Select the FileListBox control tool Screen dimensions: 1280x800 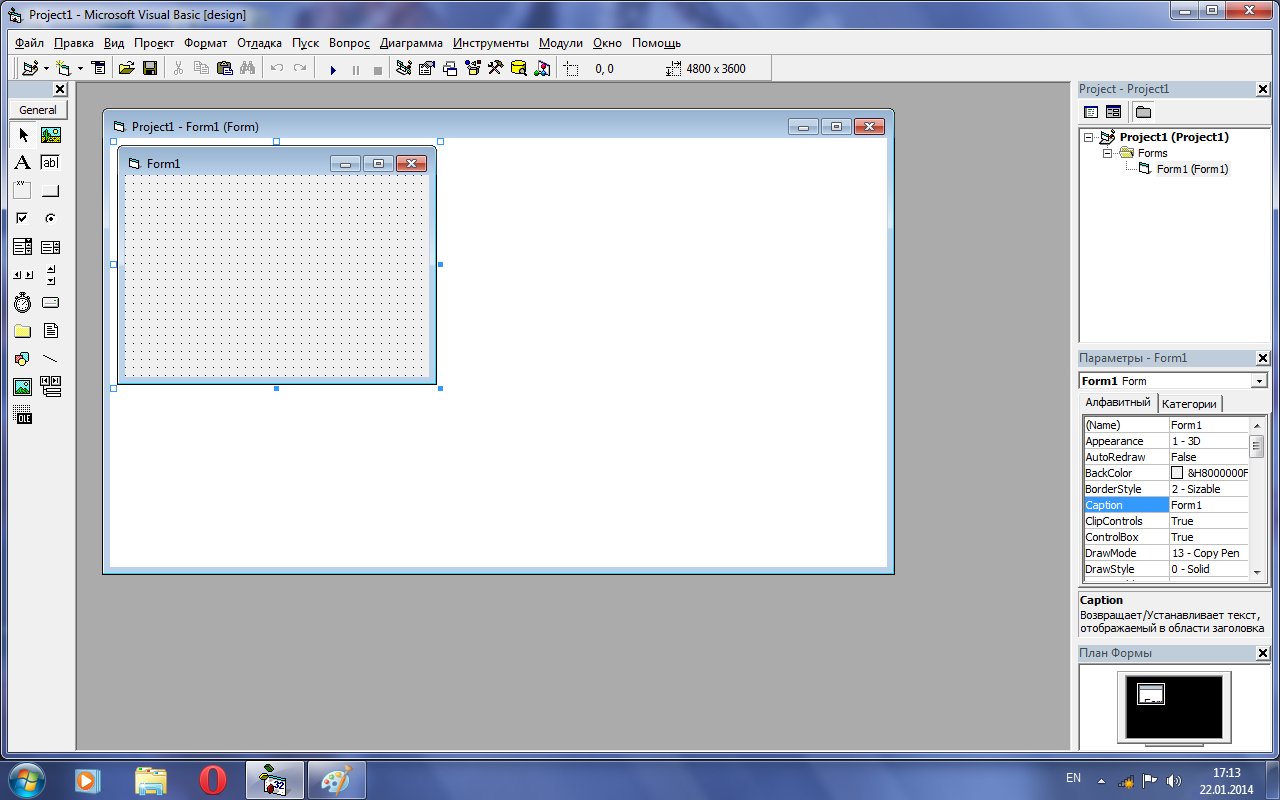pos(51,330)
